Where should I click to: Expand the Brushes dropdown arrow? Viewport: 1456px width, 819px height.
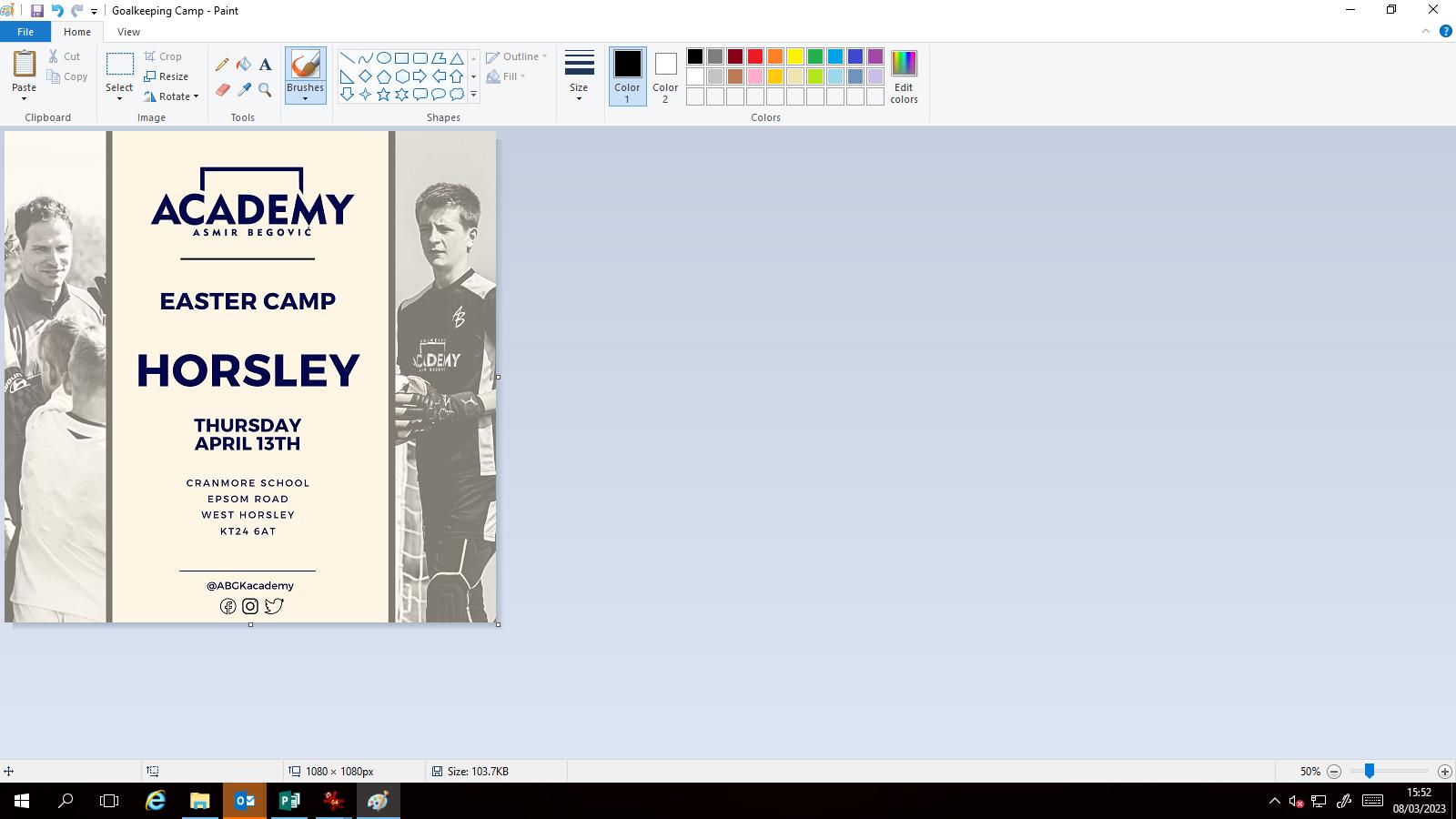coord(305,98)
